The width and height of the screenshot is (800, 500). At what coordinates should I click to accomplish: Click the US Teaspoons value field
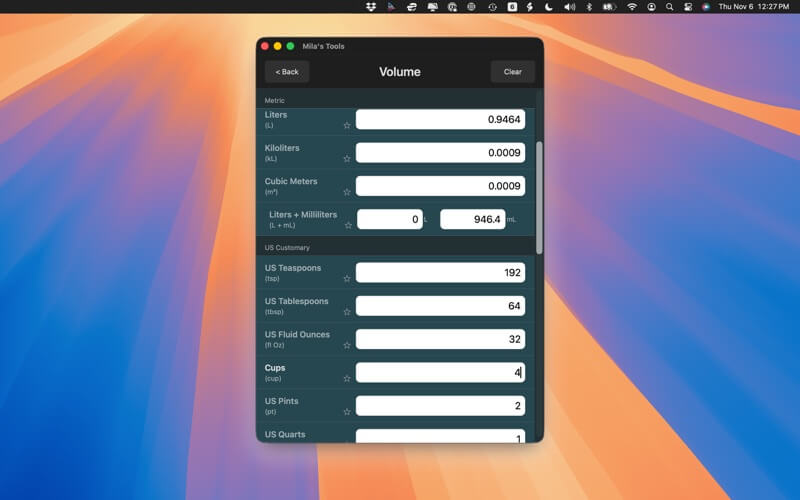(x=440, y=272)
